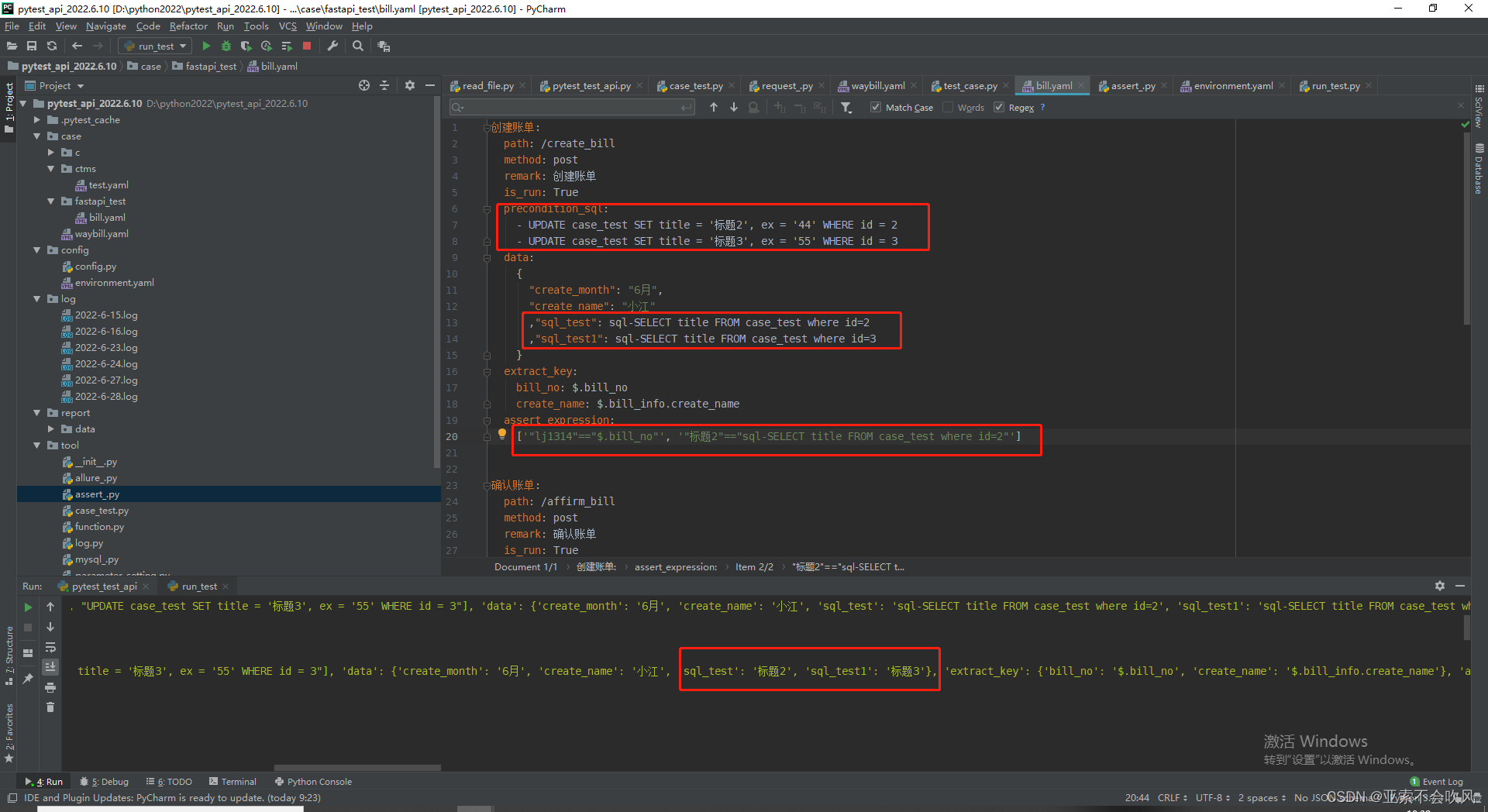Collapse the ctms folder
The width and height of the screenshot is (1488, 812).
[x=51, y=169]
